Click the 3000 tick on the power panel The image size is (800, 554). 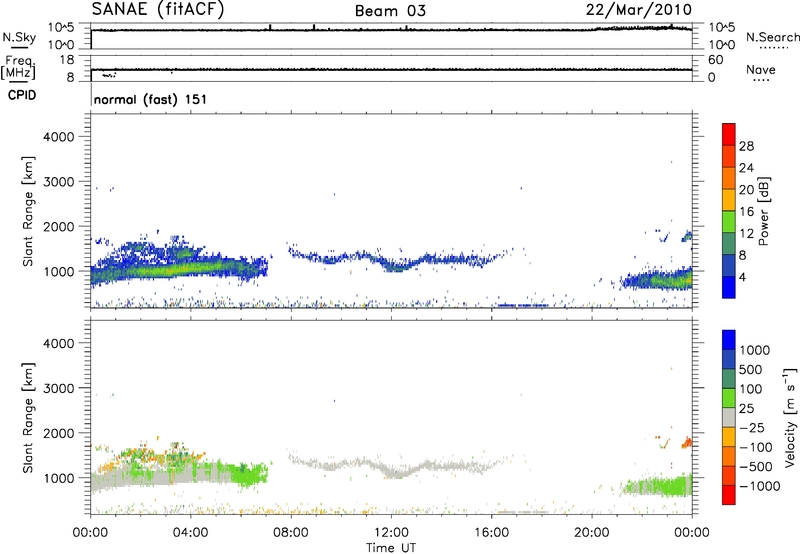pos(58,182)
